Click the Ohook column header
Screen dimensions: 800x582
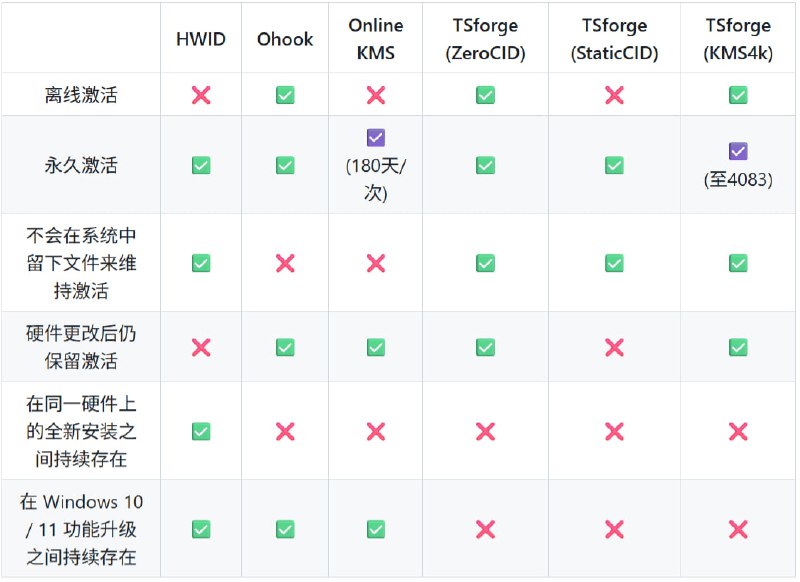point(285,39)
